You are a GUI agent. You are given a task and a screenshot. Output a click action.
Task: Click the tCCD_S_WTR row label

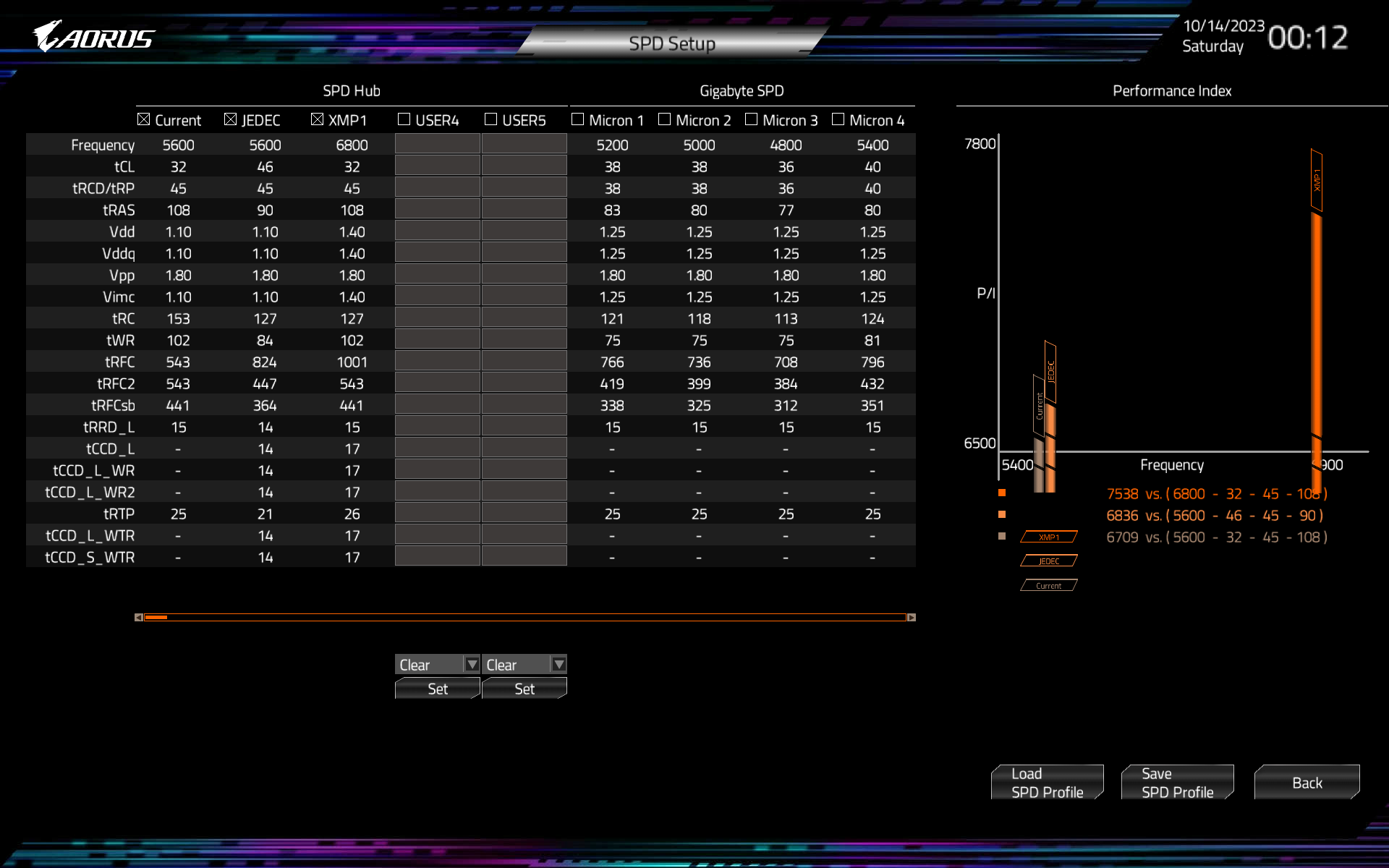90,557
